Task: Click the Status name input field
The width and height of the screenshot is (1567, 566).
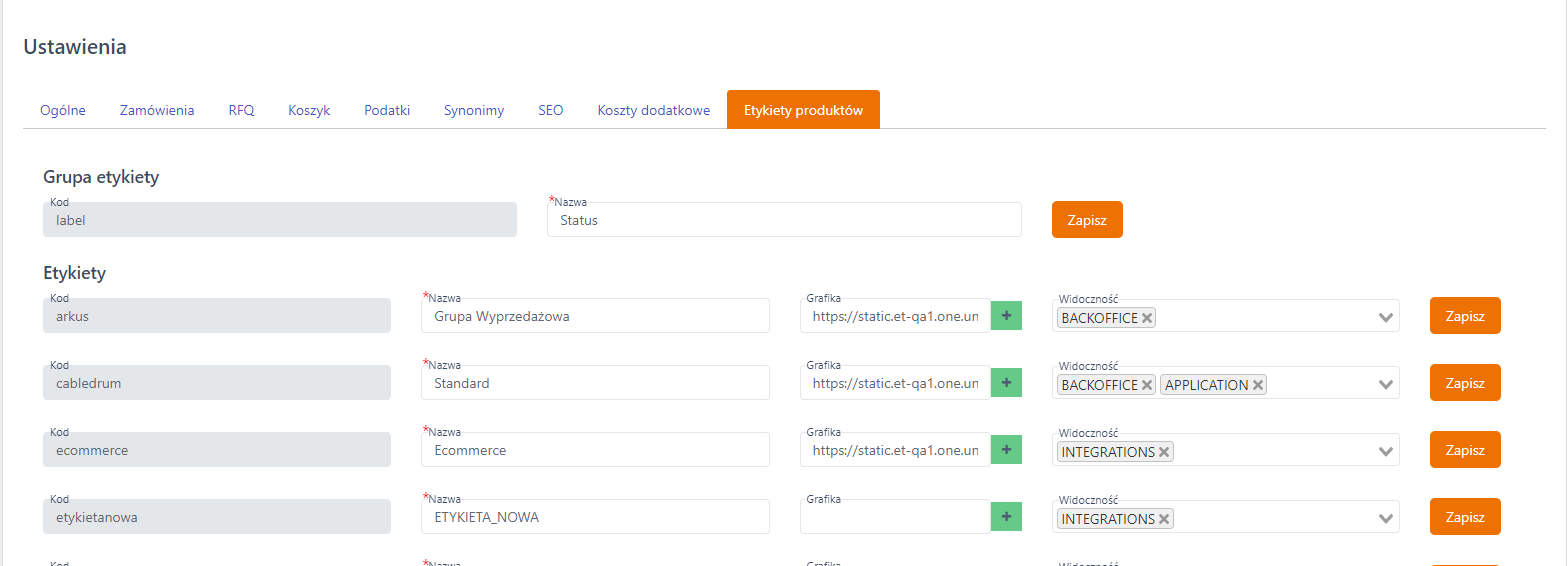Action: (784, 220)
